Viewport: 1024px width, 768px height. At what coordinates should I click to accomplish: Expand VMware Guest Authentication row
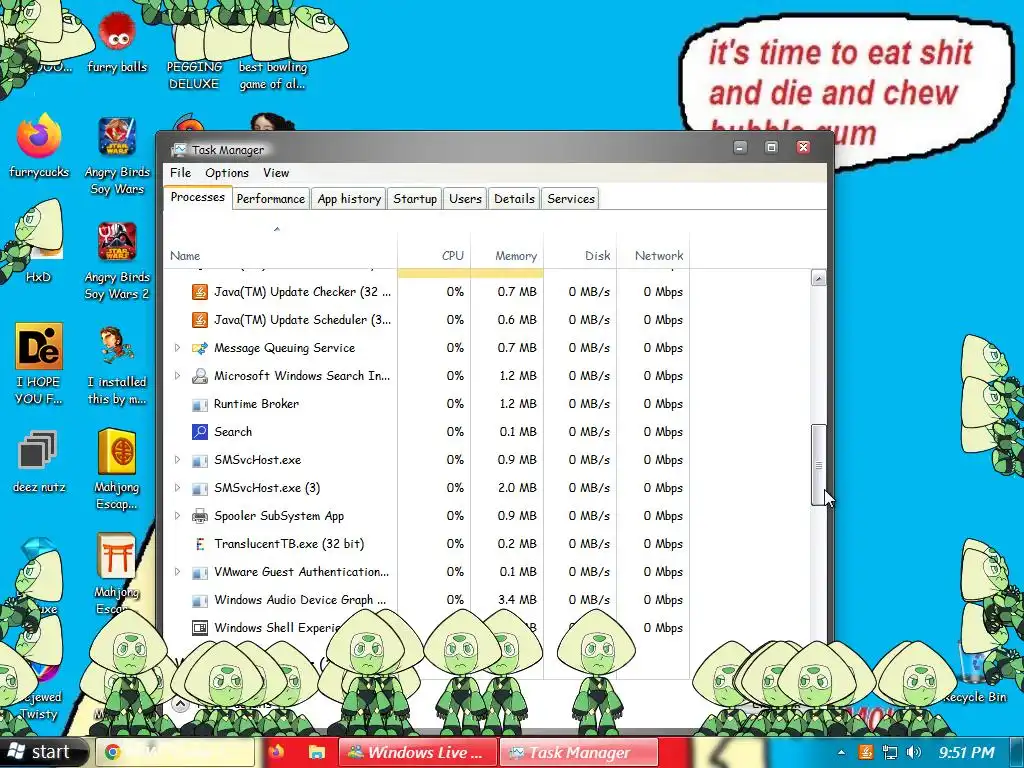(177, 571)
